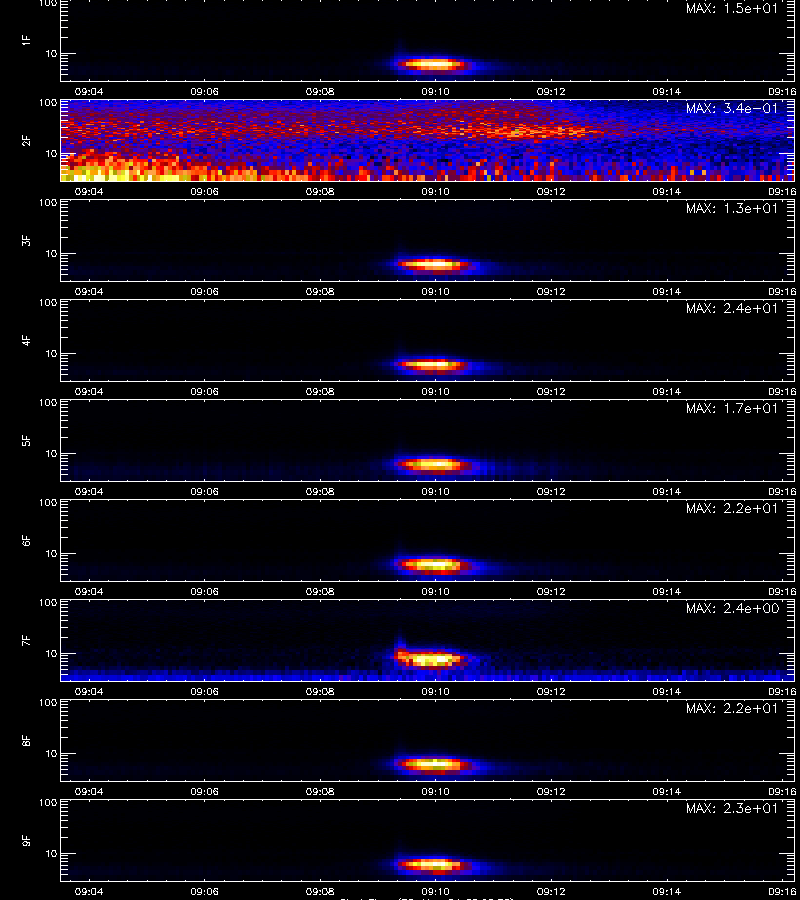
Task: Click the bright burst in the 9F spectrogram
Action: (434, 864)
